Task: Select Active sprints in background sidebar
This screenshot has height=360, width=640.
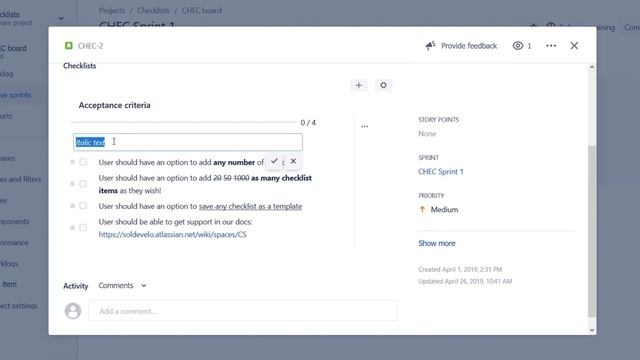Action: pos(16,95)
